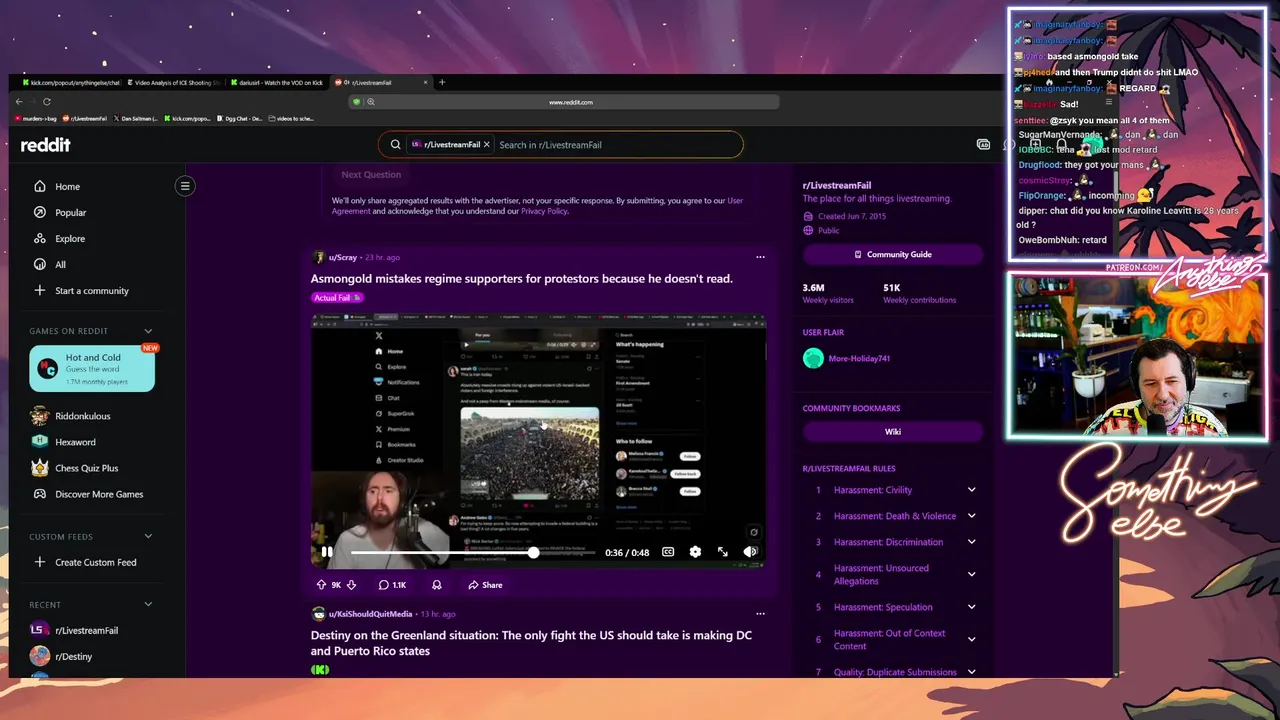Viewport: 1280px width, 720px height.
Task: Open the Privacy Policy link
Action: pos(544,211)
